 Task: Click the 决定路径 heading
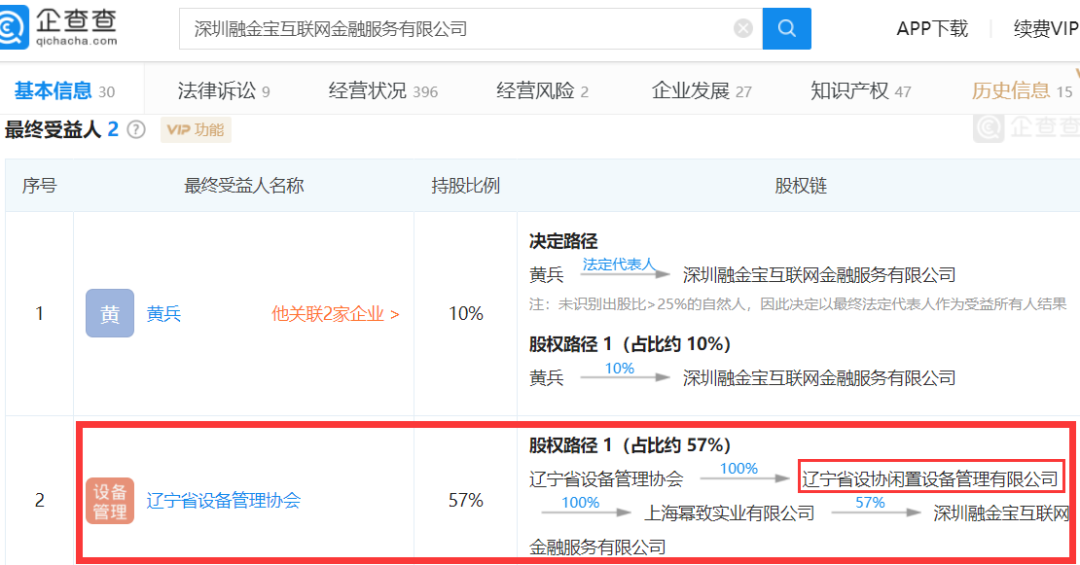tap(563, 241)
